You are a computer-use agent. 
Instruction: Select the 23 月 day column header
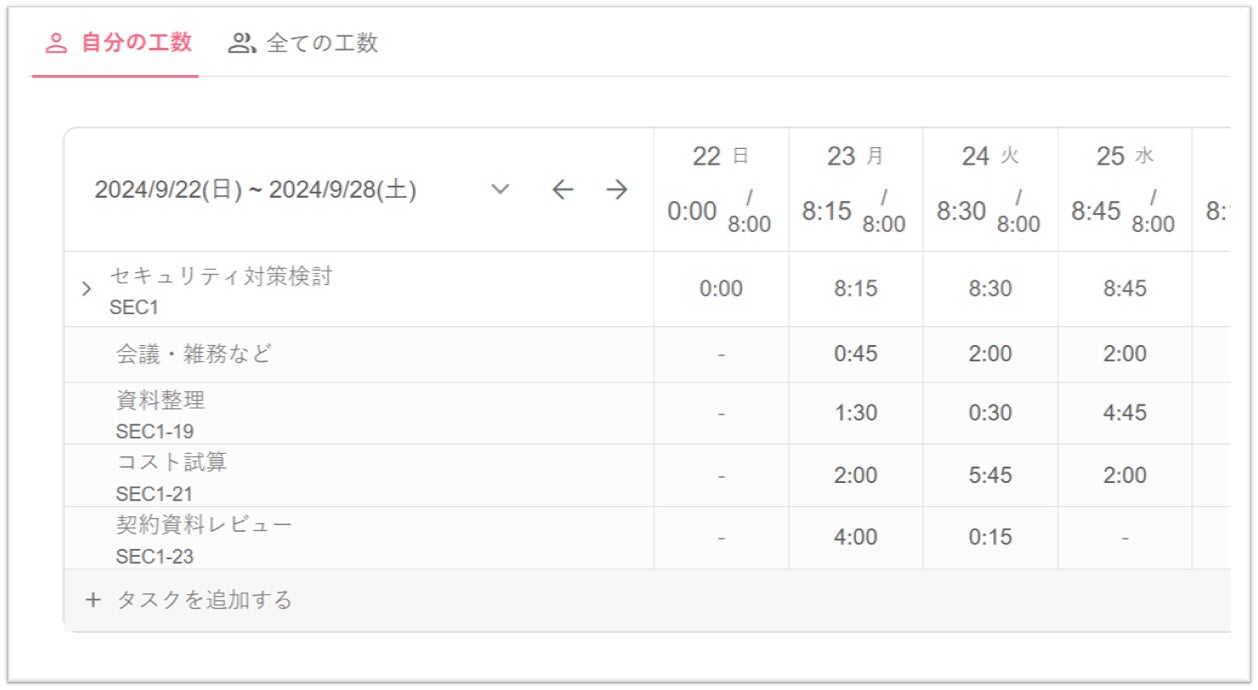855,157
